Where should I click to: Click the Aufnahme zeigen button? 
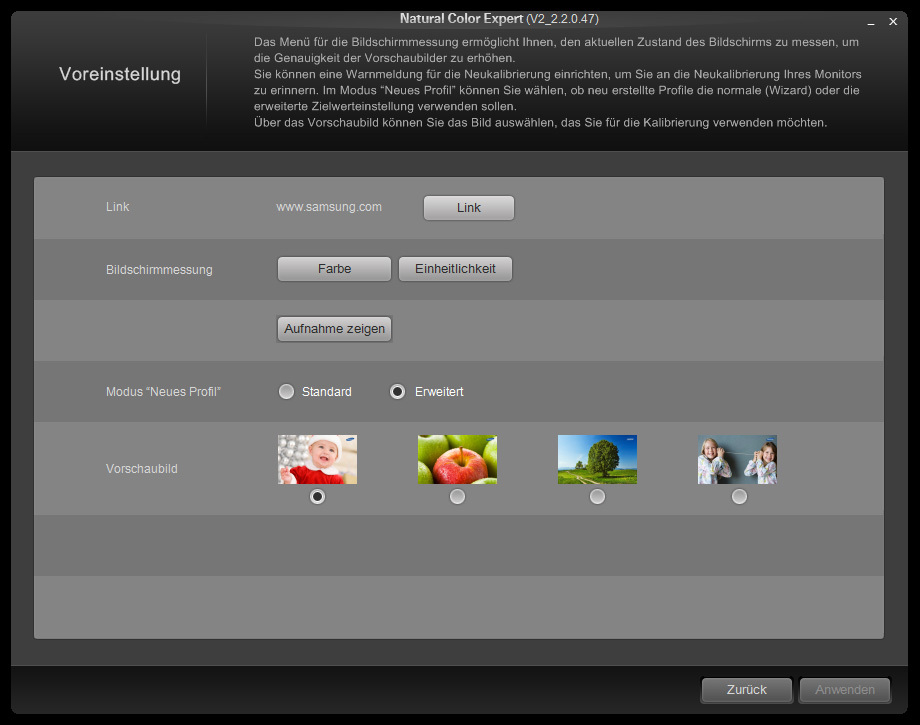point(334,329)
